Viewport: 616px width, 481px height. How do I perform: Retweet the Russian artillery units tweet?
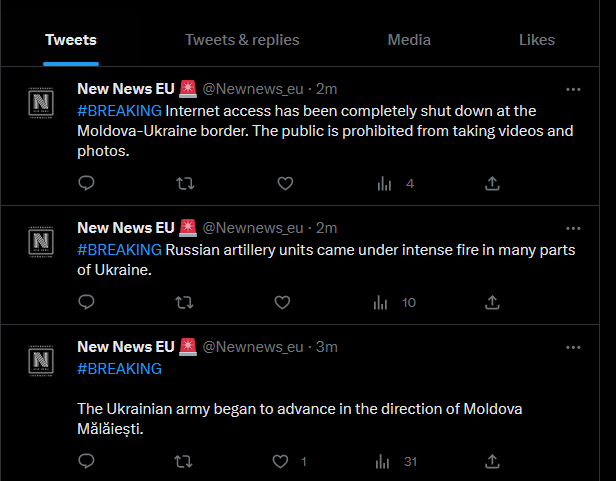[184, 302]
